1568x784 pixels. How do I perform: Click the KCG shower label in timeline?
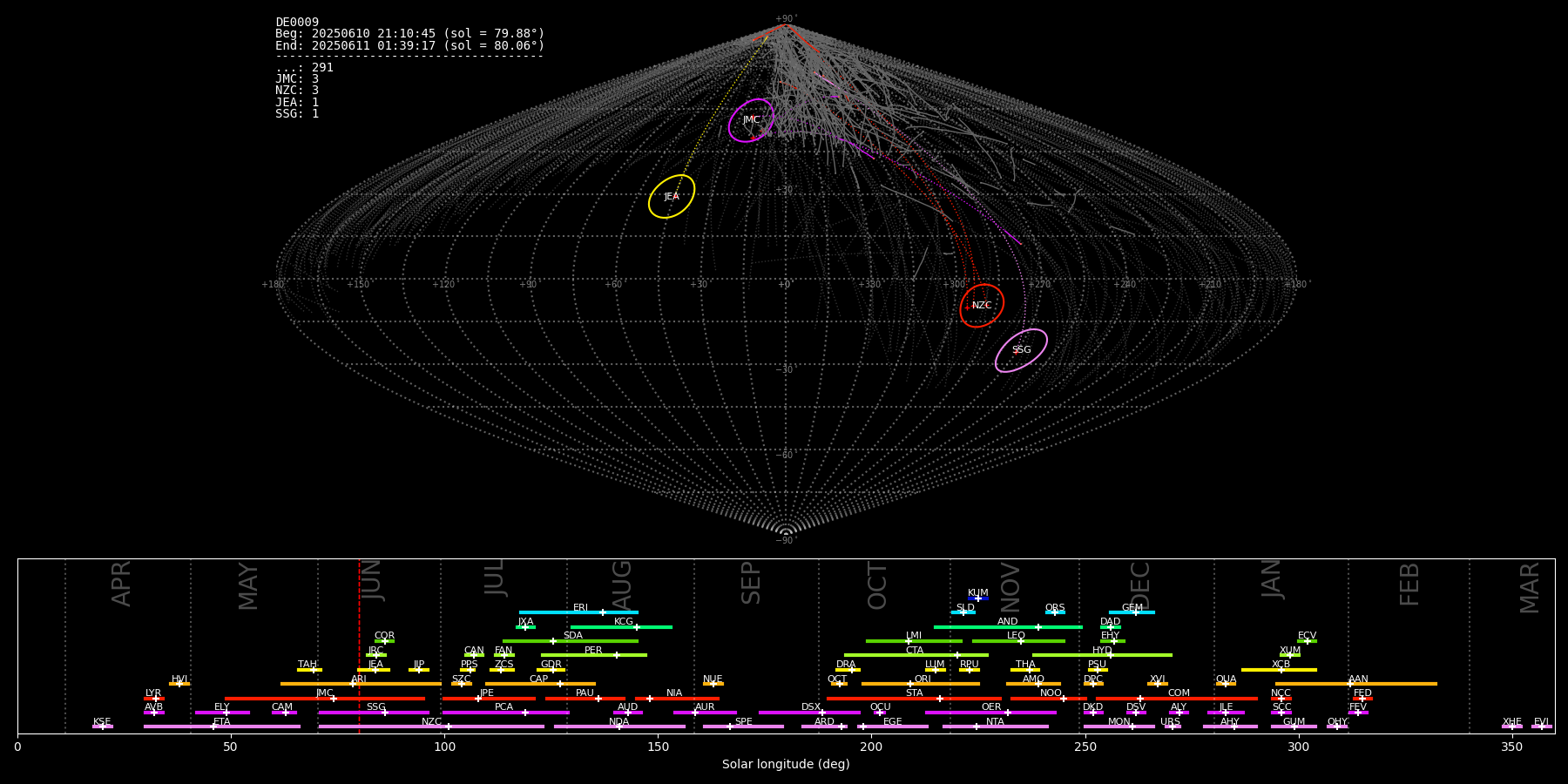(x=624, y=622)
